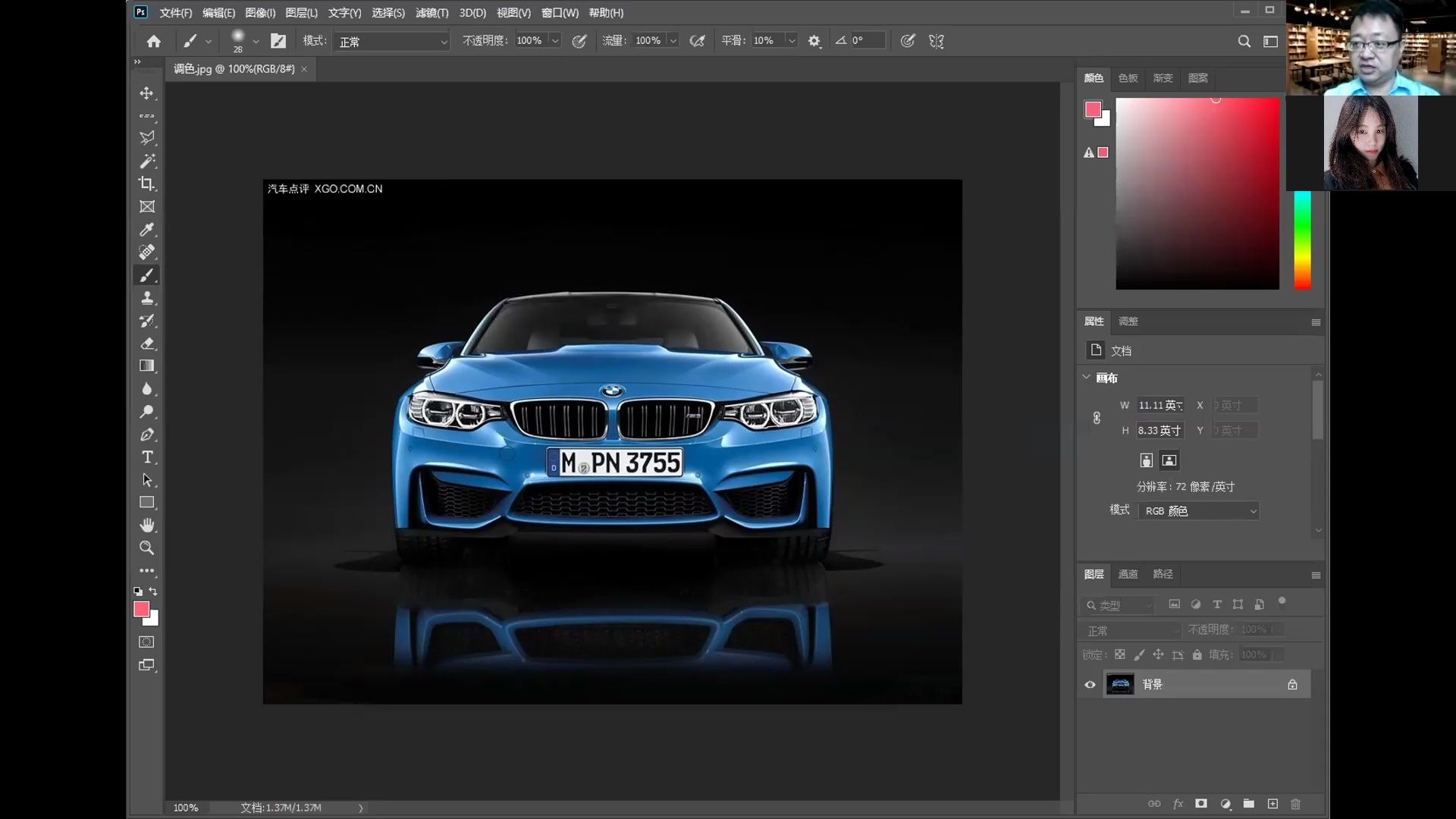This screenshot has height=819, width=1456.
Task: Open the Search icon in options bar
Action: click(x=1244, y=41)
